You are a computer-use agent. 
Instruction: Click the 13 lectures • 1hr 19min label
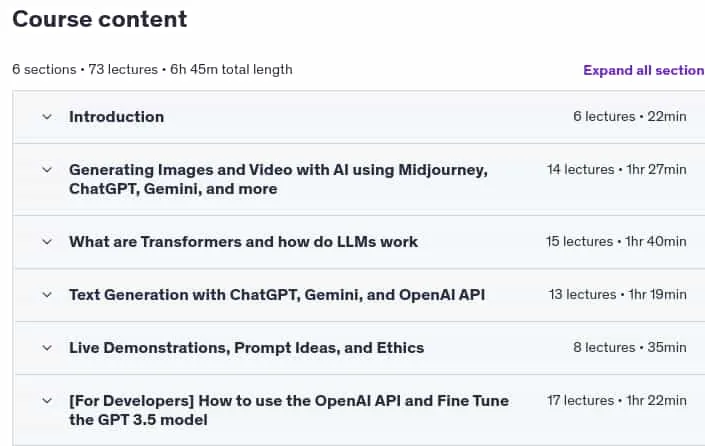tap(617, 294)
